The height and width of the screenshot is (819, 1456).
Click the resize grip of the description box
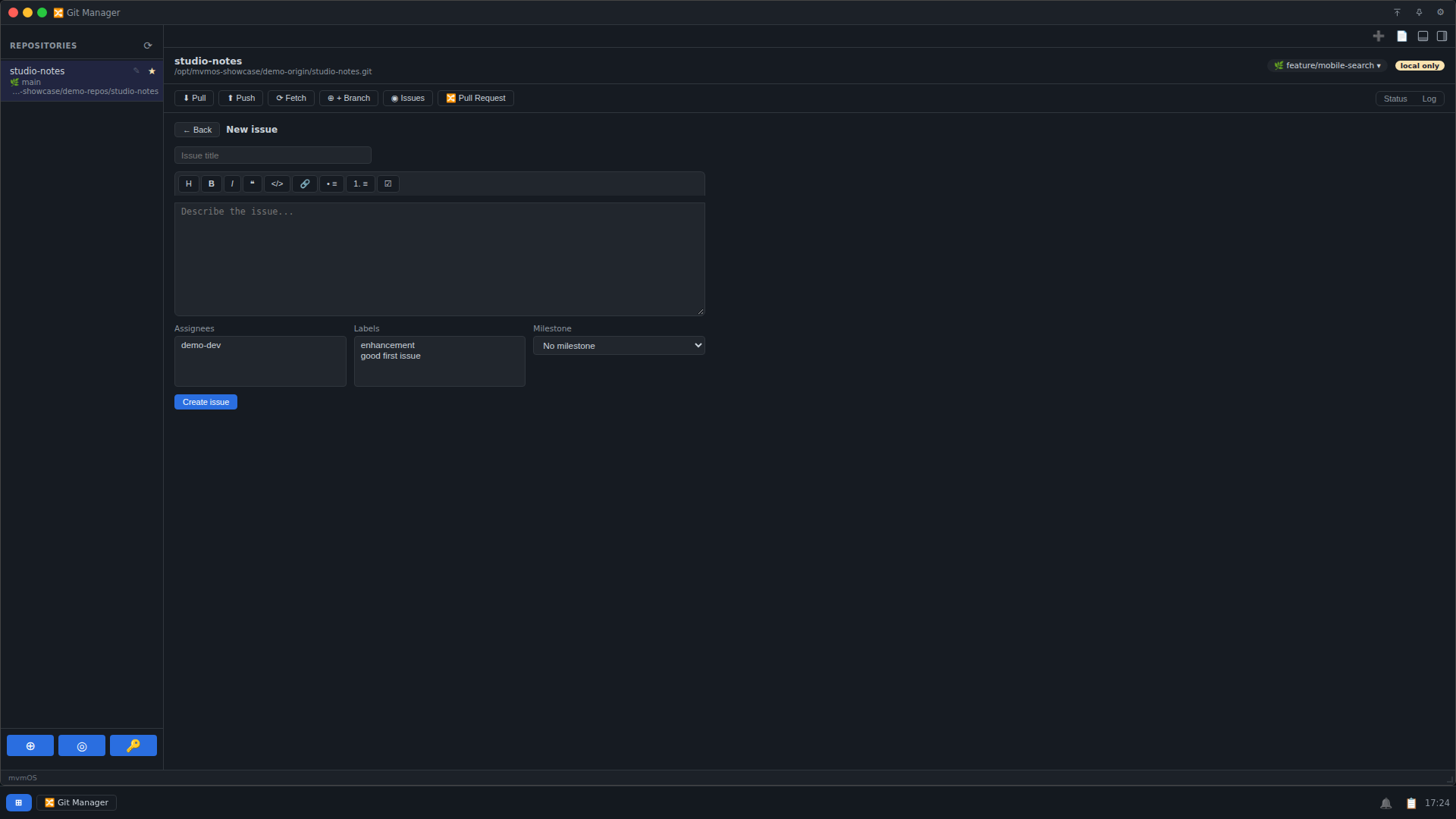pos(701,311)
